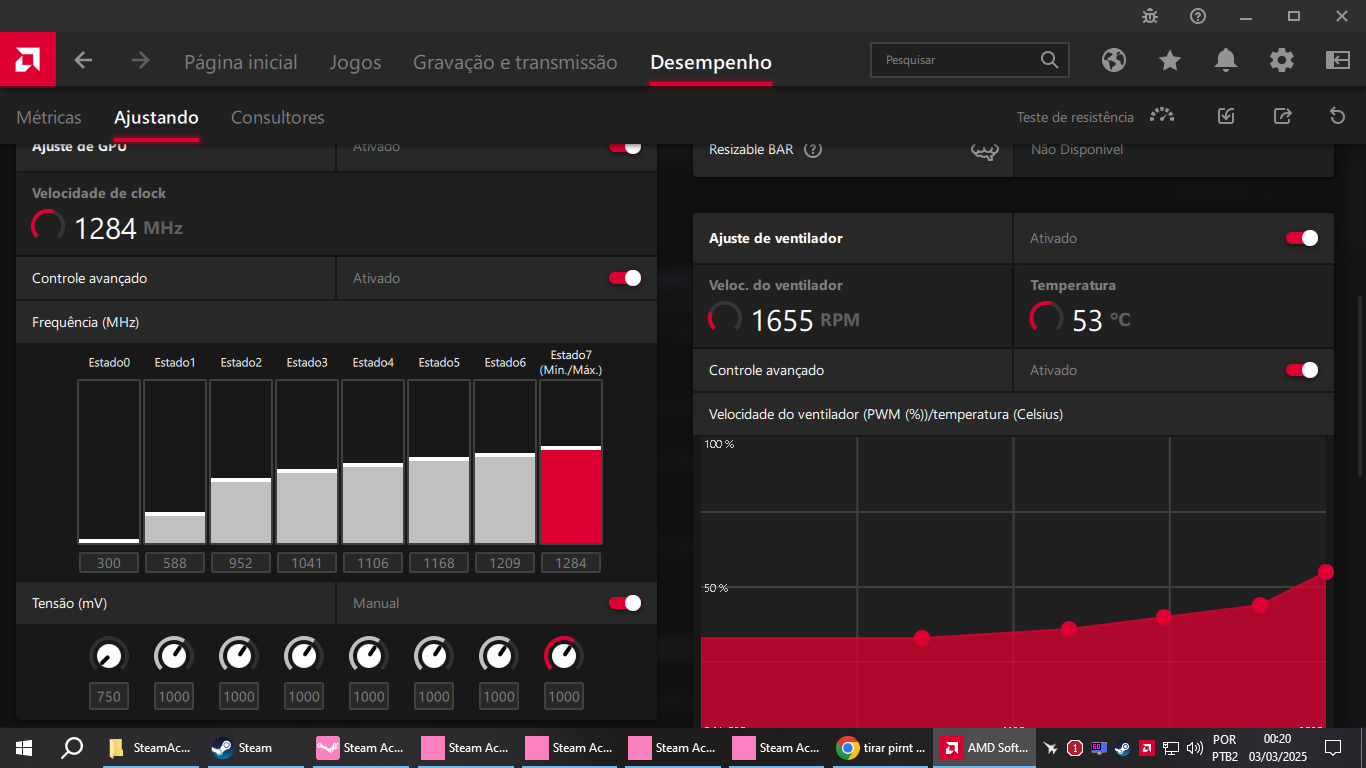This screenshot has width=1366, height=768.
Task: Click the POR PTB2 language indicator
Action: coord(1225,748)
